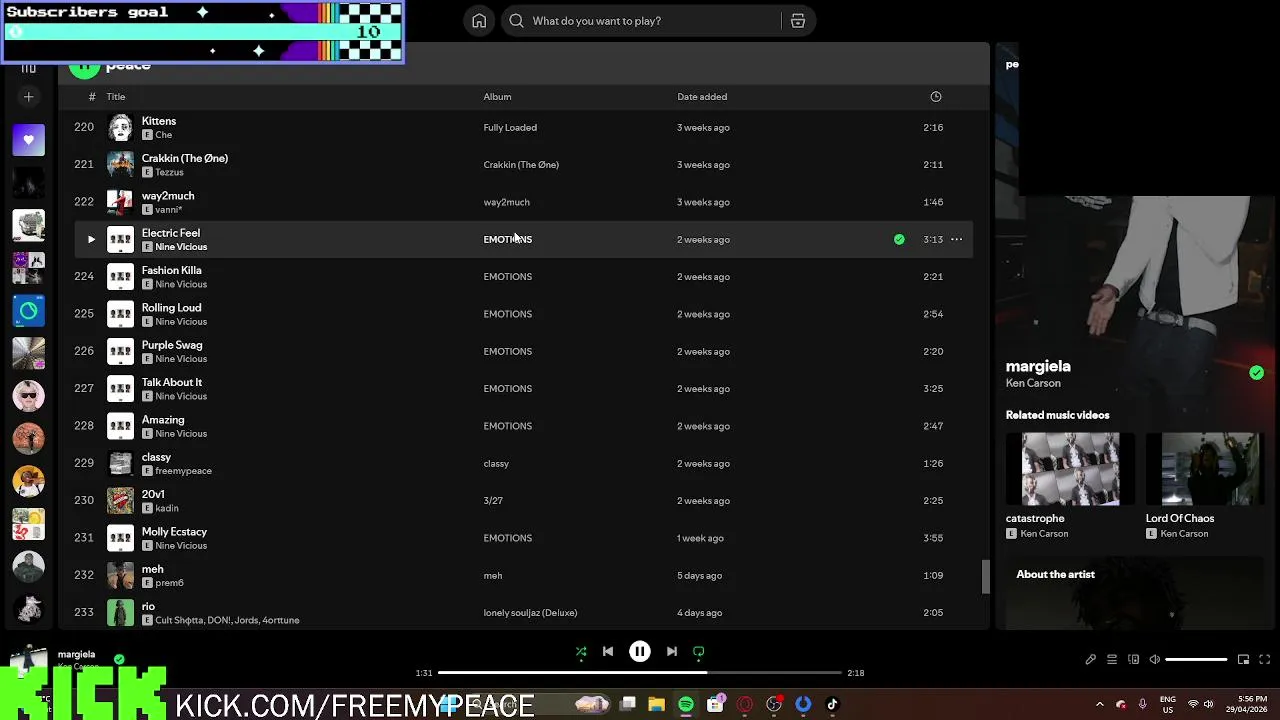The image size is (1280, 720).
Task: Toggle saved checkmark on Electric Feel row
Action: coord(899,240)
